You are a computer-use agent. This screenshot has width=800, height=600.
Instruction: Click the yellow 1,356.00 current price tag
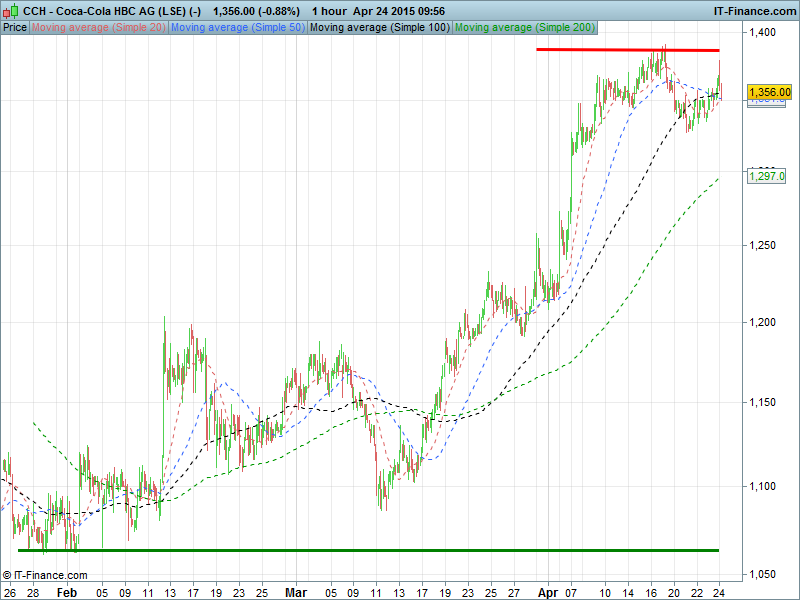(770, 92)
